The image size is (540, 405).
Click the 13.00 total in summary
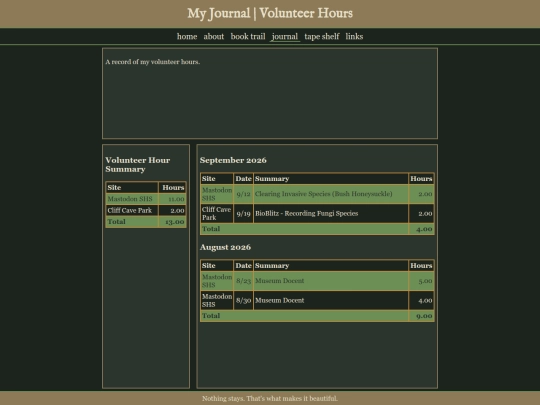(x=173, y=222)
